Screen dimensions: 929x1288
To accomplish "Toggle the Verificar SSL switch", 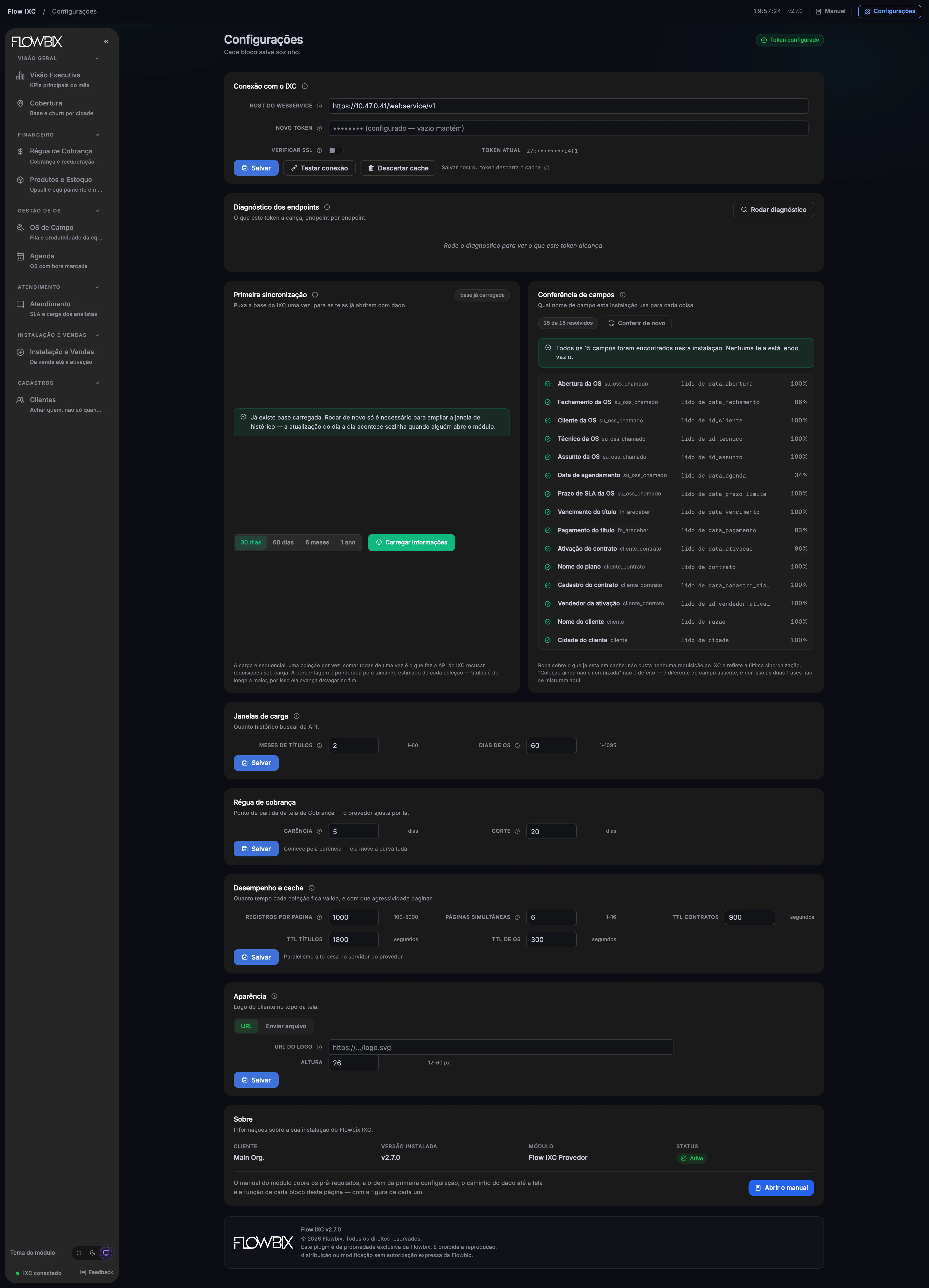I will (336, 150).
